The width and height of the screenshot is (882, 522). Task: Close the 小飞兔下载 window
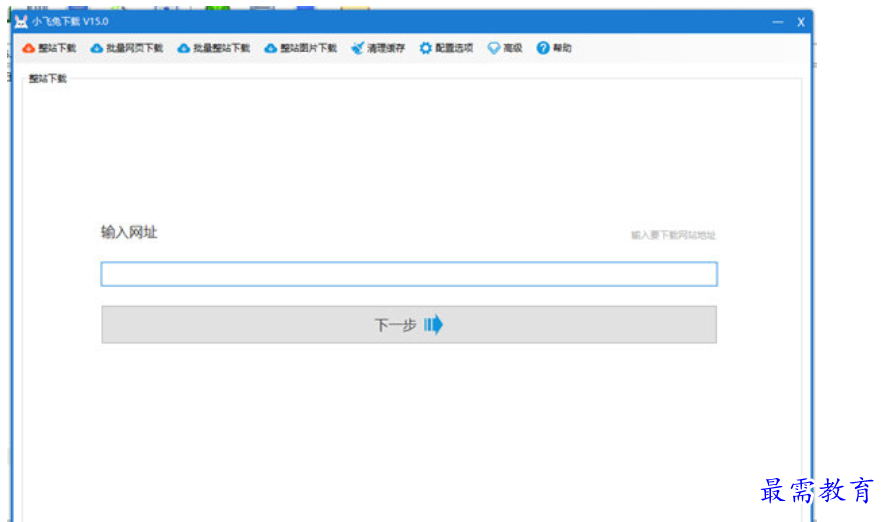tap(801, 22)
